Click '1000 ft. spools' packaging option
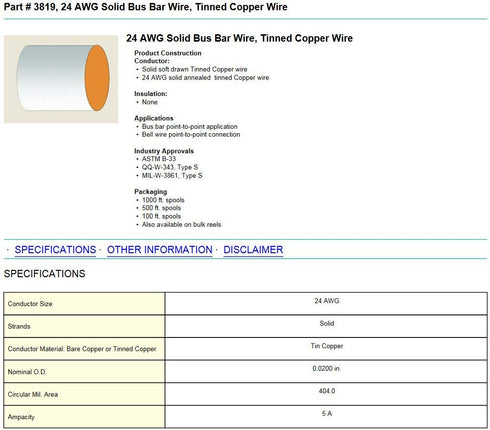Screen dimensions: 490x430 coord(163,200)
